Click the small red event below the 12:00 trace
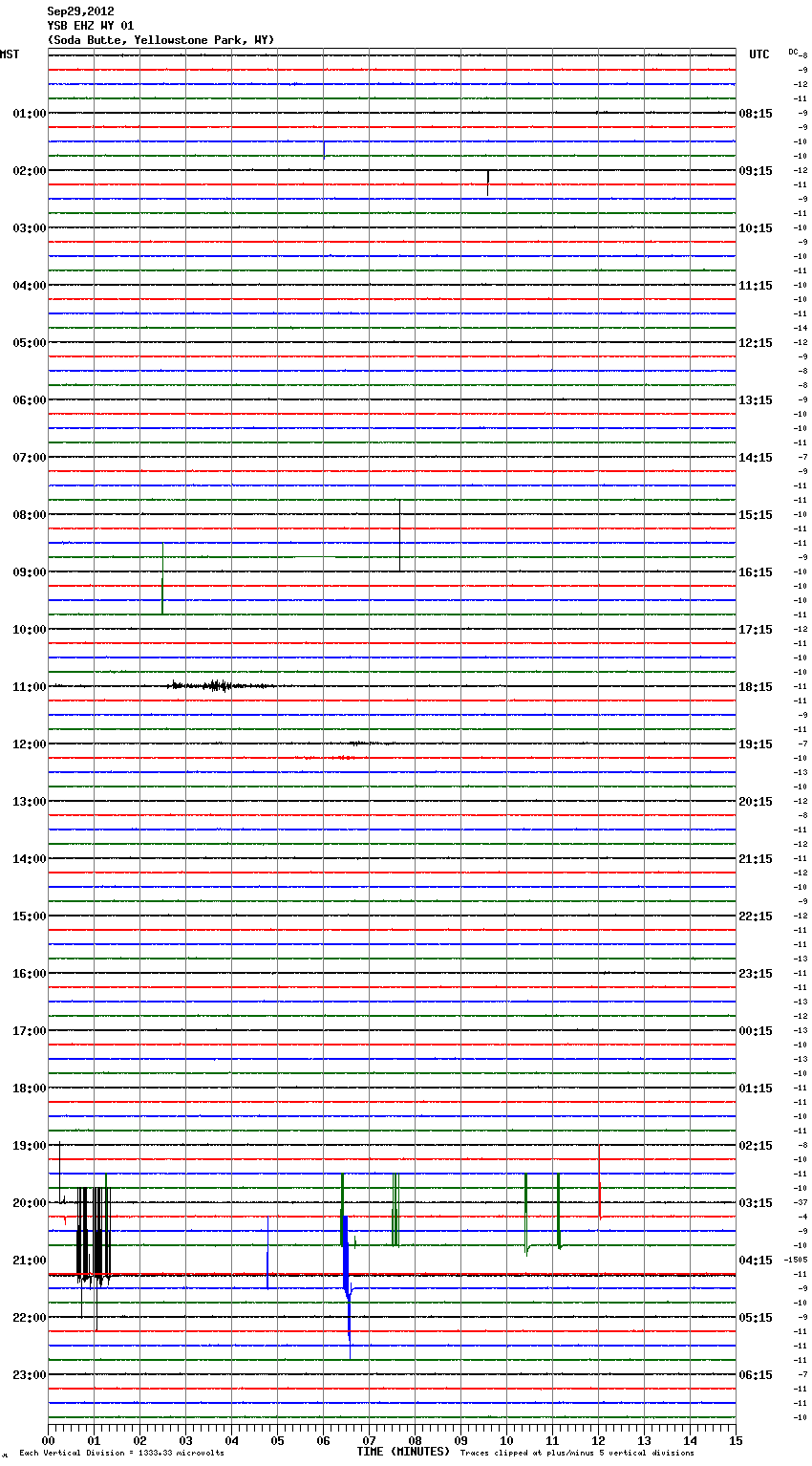Image resolution: width=812 pixels, height=1466 pixels. point(330,757)
